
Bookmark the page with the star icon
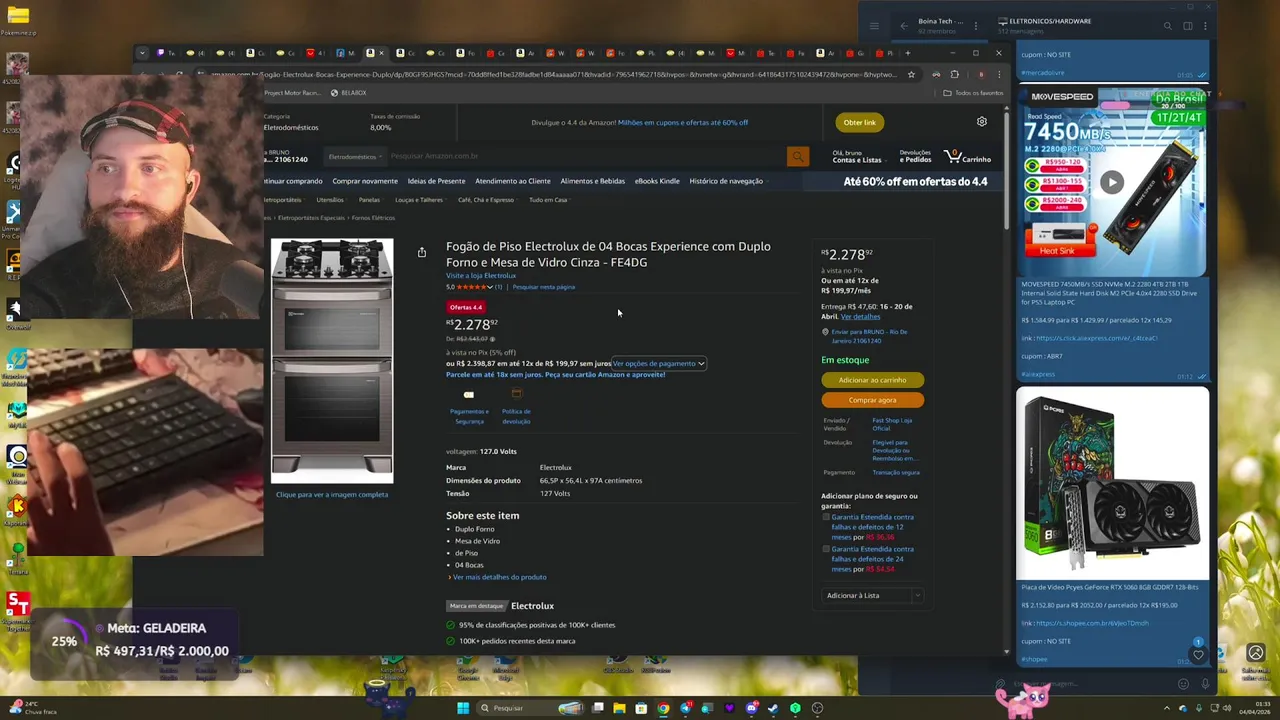pos(911,74)
